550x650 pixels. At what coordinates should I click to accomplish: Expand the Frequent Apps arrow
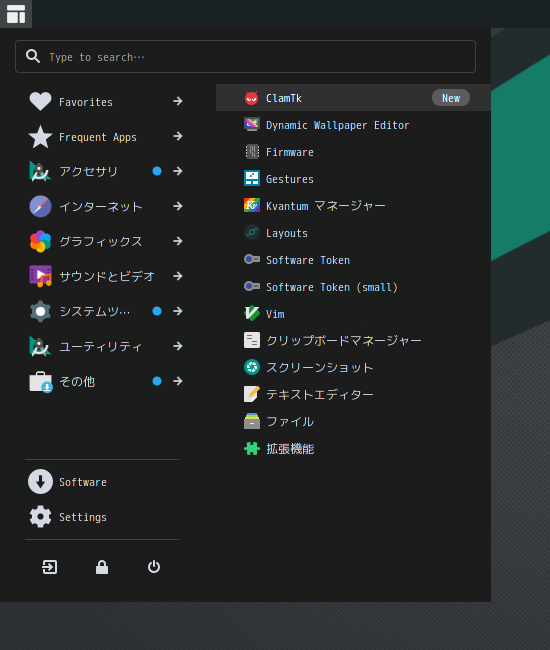(x=178, y=136)
